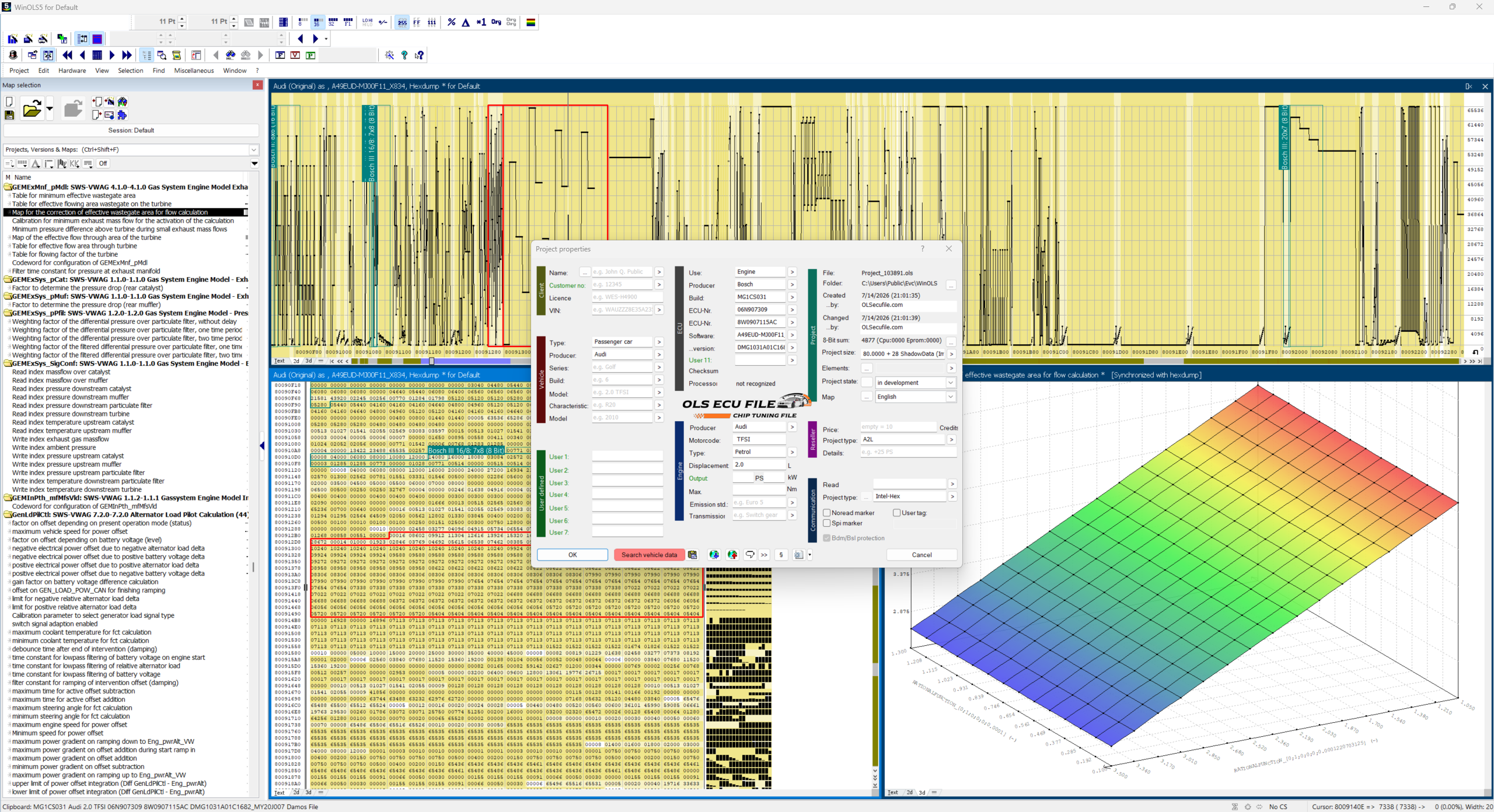Screen dimensions: 1494x812
Task: Collapse the GEMExSys_SigConf folder node
Action: point(8,363)
